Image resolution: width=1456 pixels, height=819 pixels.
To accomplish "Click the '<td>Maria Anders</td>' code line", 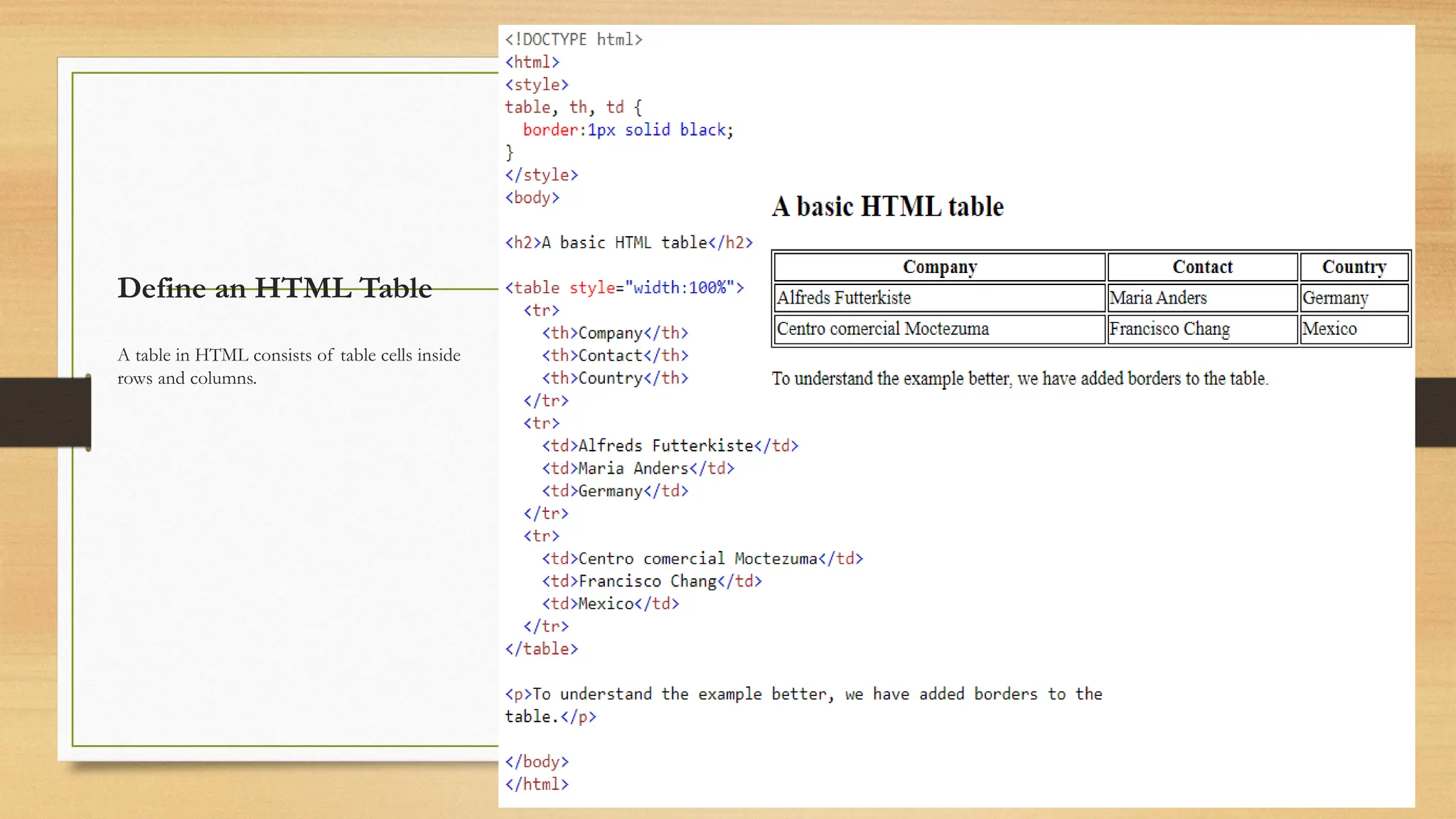I will 638,469.
